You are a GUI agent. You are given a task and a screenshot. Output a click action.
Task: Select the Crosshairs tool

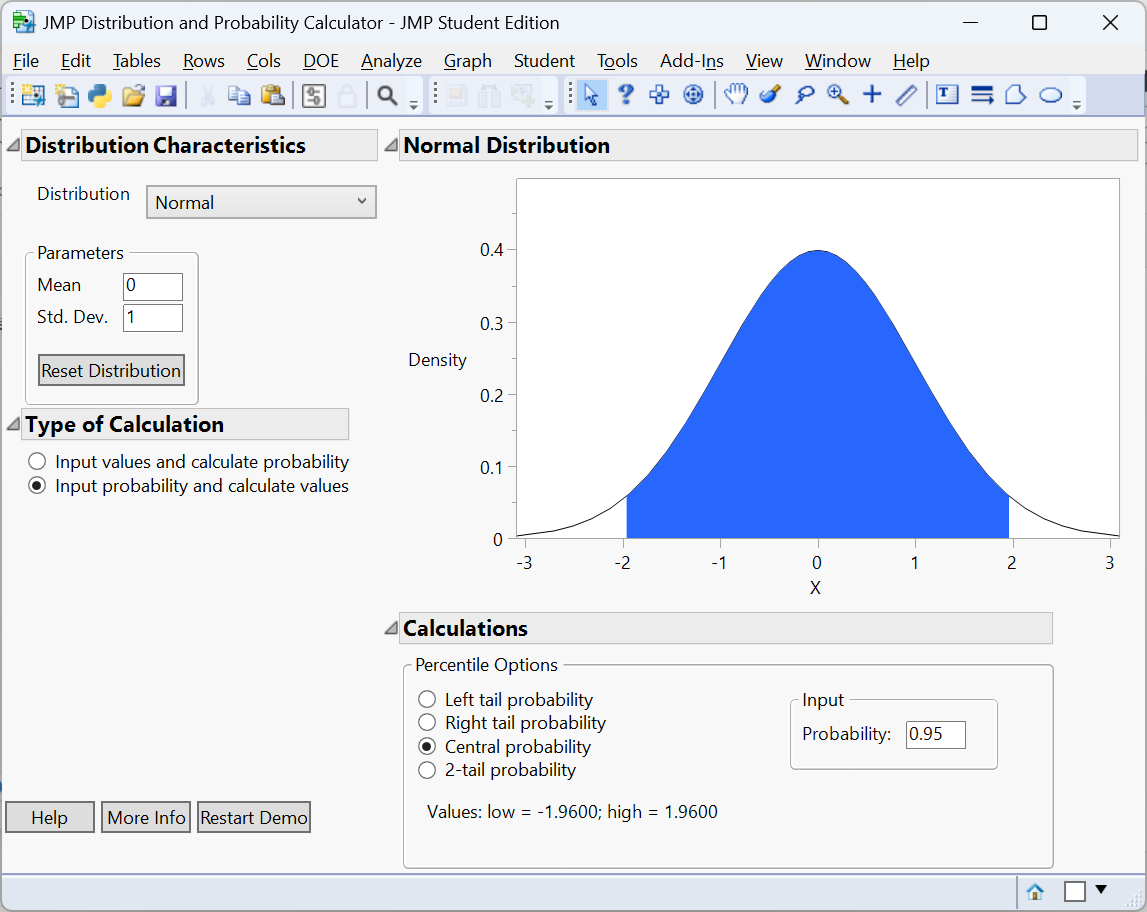pos(872,95)
